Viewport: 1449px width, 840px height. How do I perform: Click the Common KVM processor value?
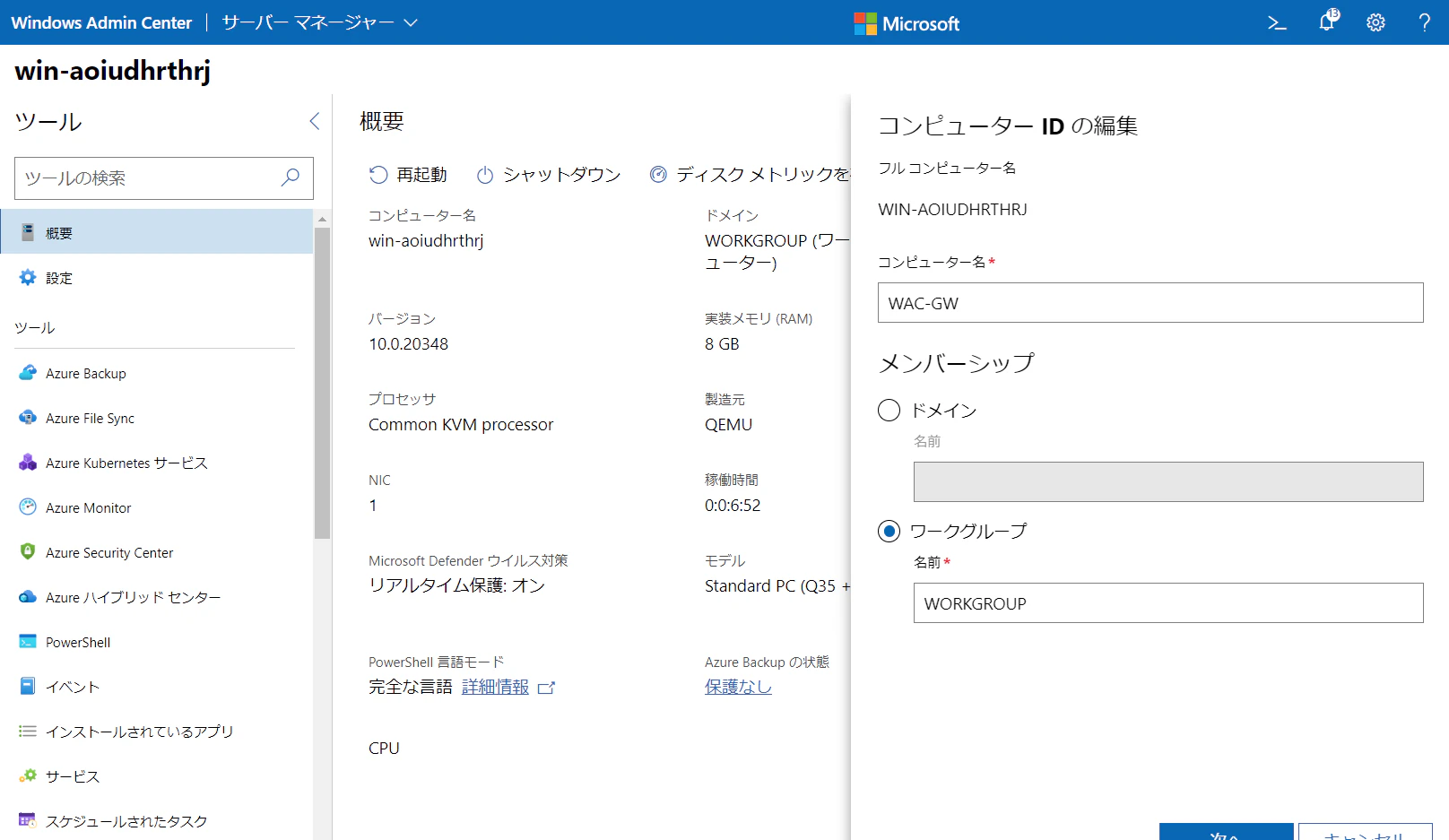(461, 425)
